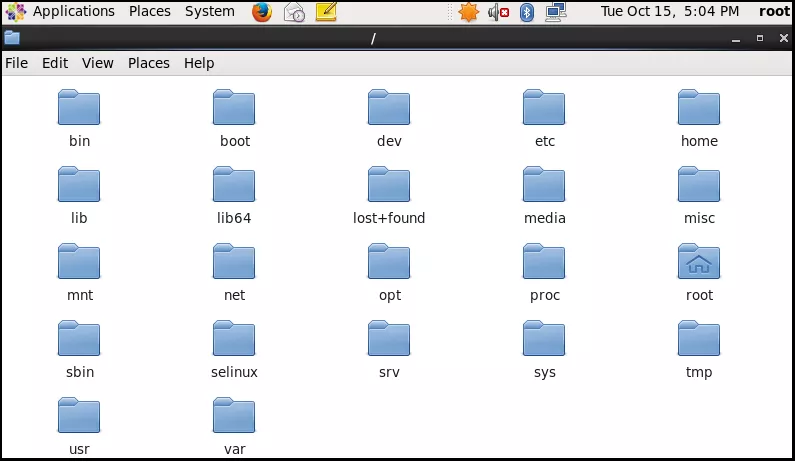Select the opt folder icon
This screenshot has width=795, height=462.
[x=389, y=261]
